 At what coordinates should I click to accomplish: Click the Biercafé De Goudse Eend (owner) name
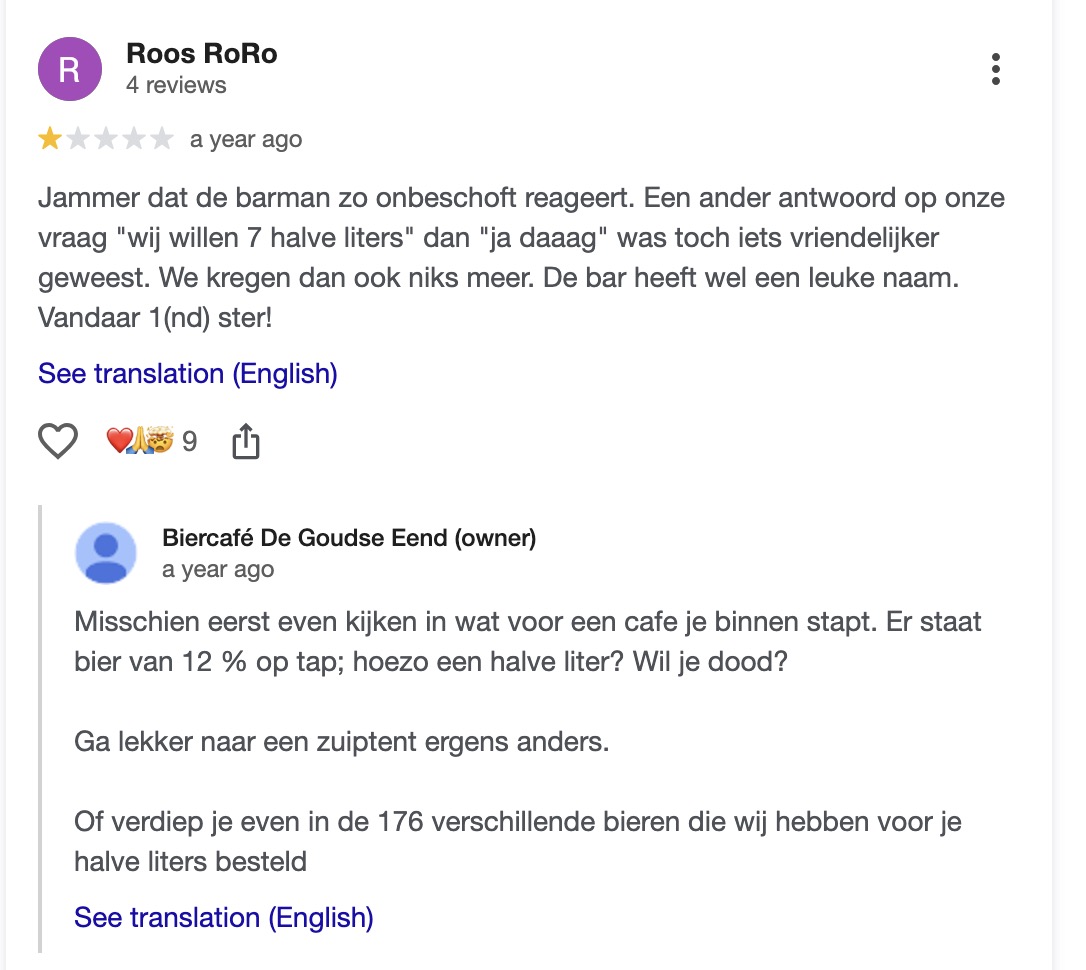pyautogui.click(x=349, y=539)
